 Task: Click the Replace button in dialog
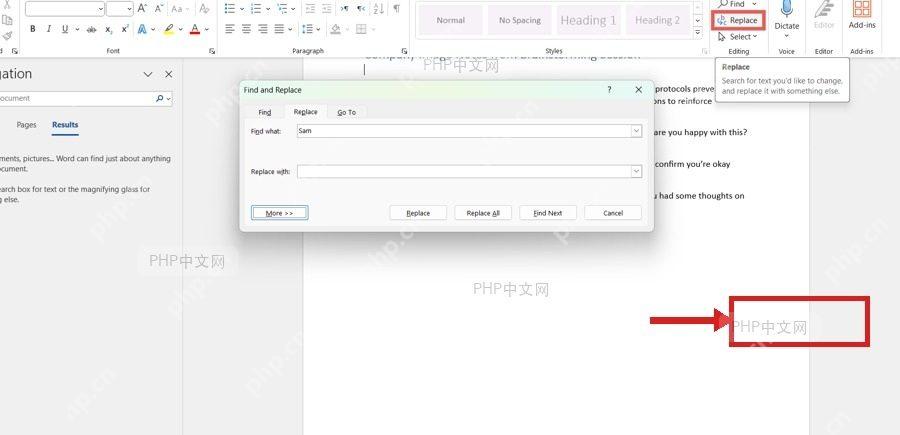[x=418, y=213]
